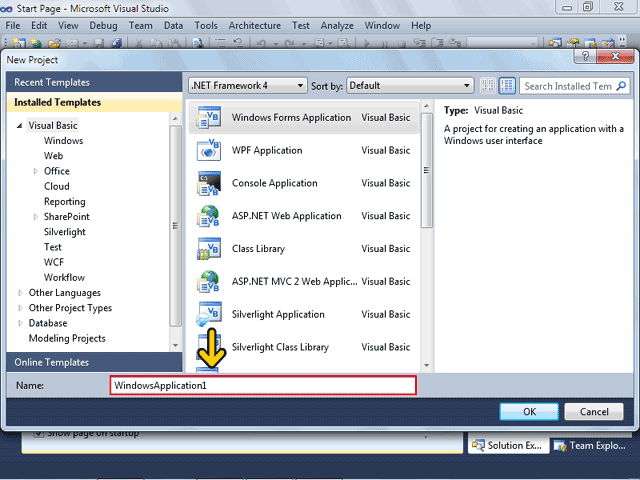Switch to medium icons list view
Viewport: 640px width, 480px height.
[507, 86]
